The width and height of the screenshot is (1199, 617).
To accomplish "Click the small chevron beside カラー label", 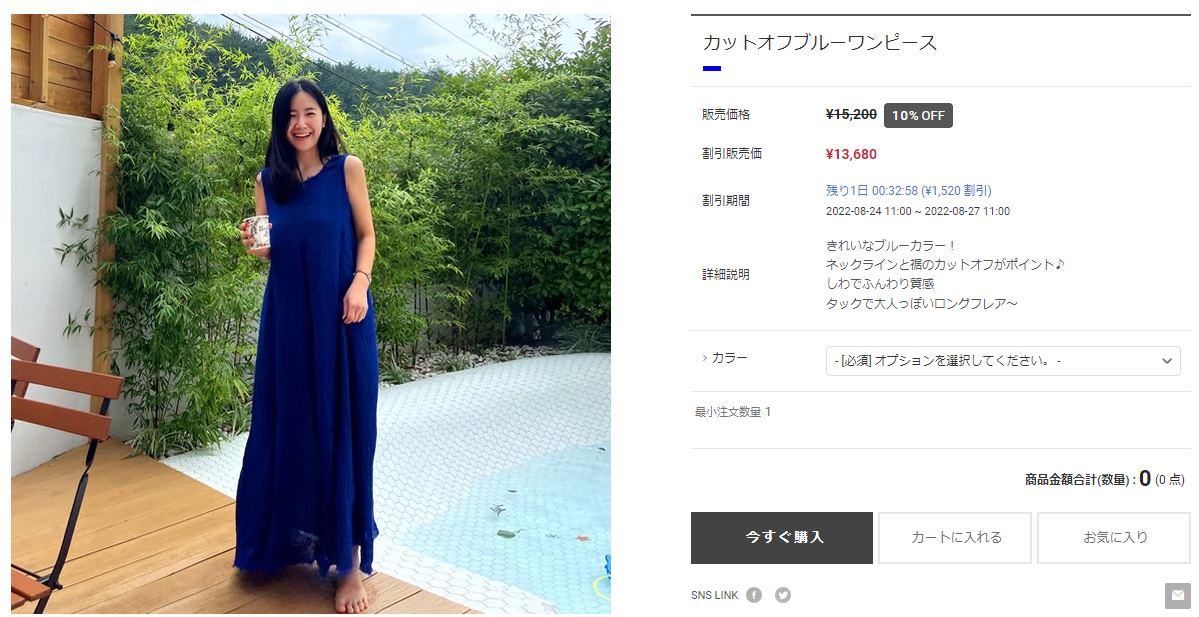I will [704, 358].
